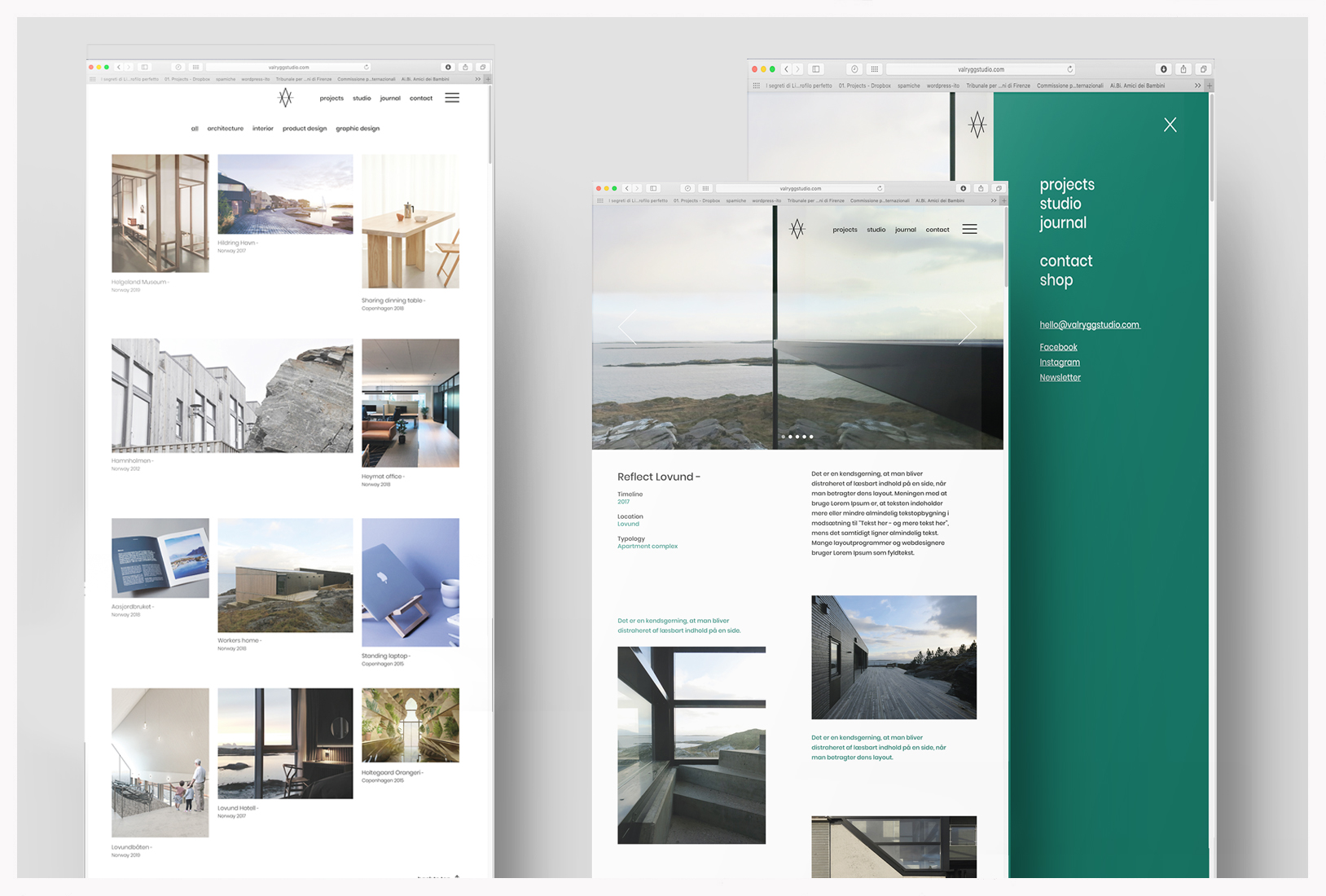Select 'architecture' filter in projects page
1326x896 pixels.
[226, 129]
